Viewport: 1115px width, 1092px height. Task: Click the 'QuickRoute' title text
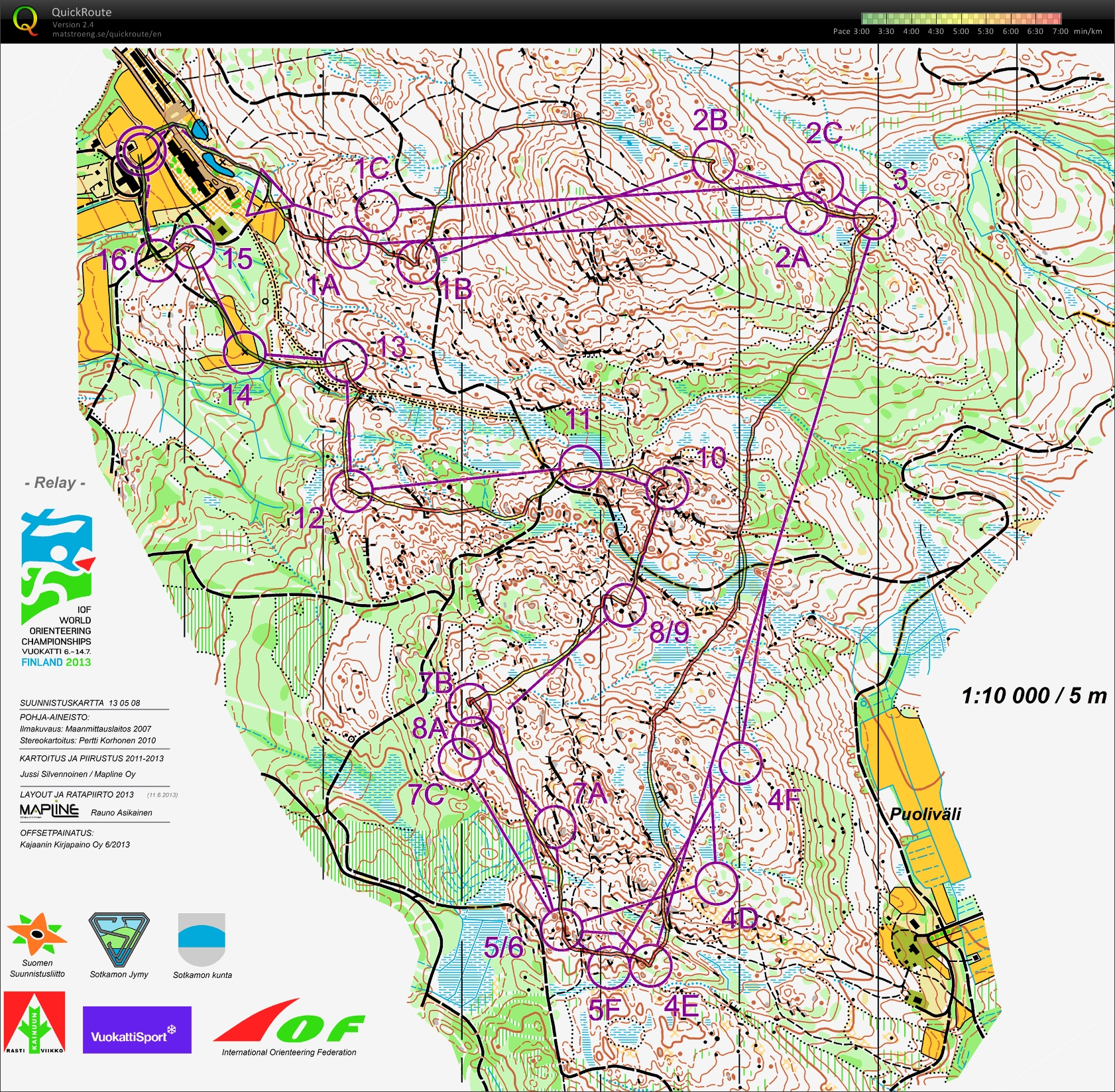(x=82, y=12)
